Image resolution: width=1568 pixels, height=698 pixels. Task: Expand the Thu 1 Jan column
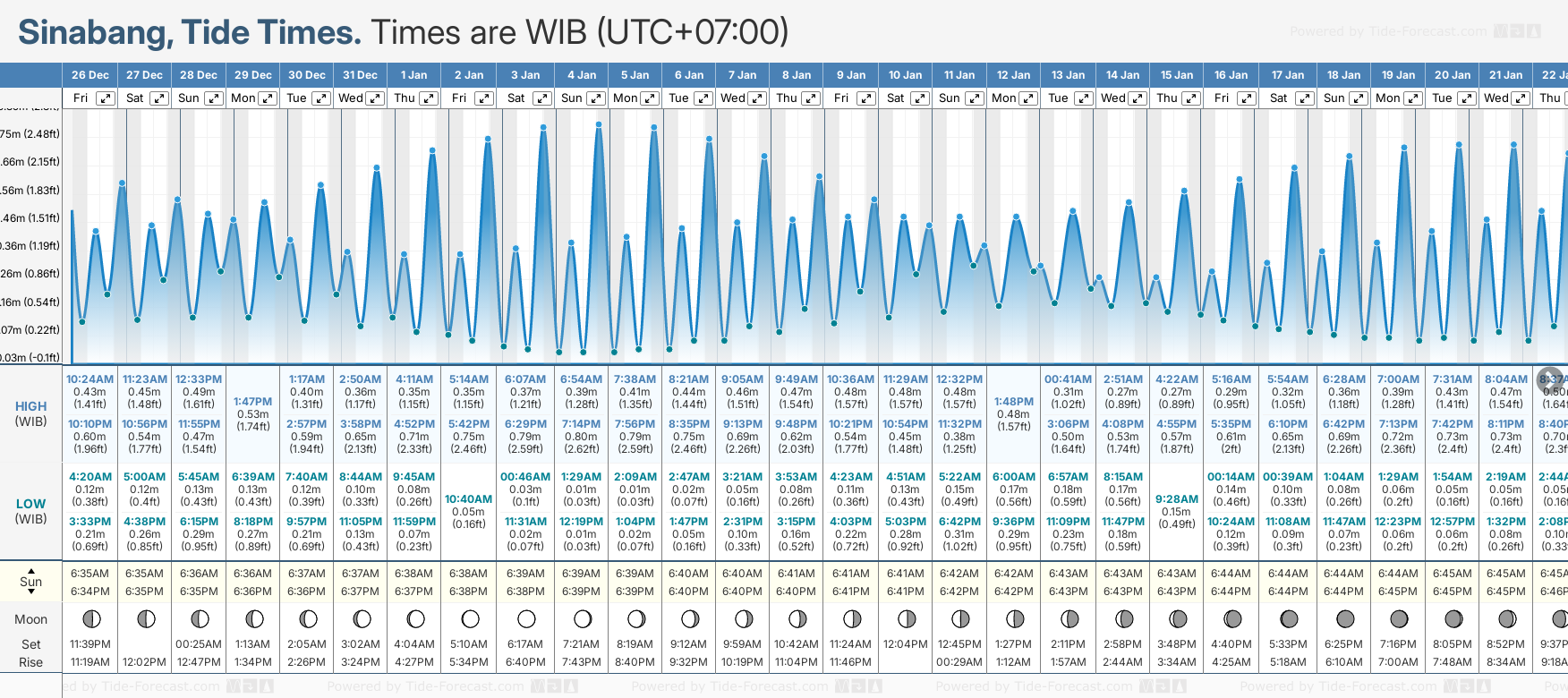click(429, 98)
